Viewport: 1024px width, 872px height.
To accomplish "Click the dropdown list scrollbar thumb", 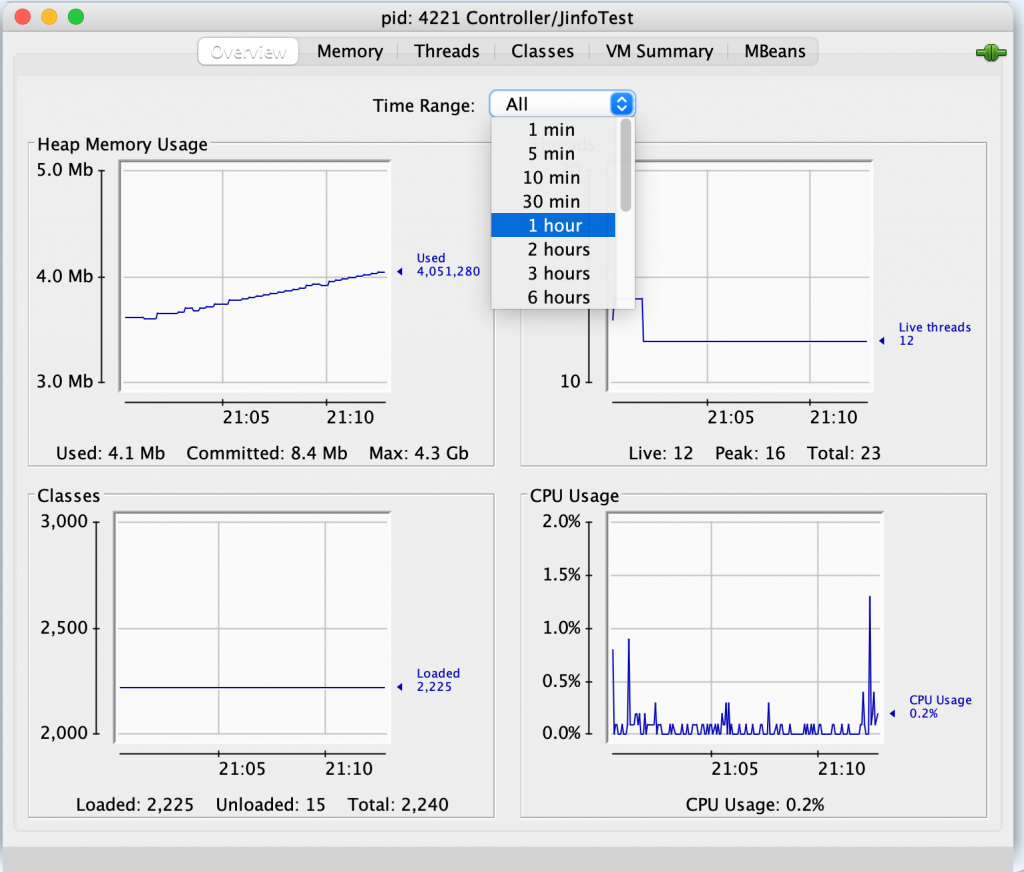I will (x=626, y=165).
